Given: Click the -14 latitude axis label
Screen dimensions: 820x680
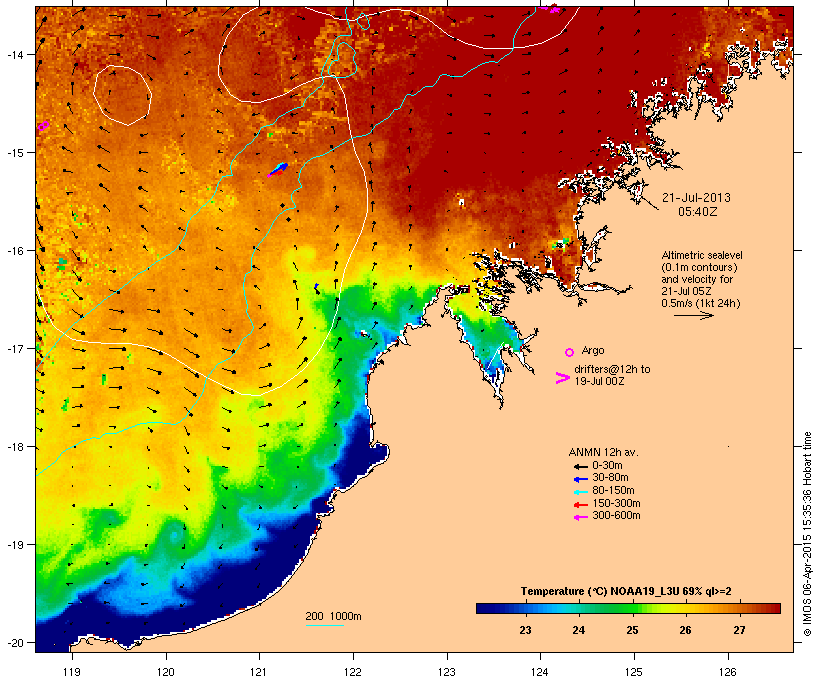Looking at the screenshot, I should click(x=14, y=54).
